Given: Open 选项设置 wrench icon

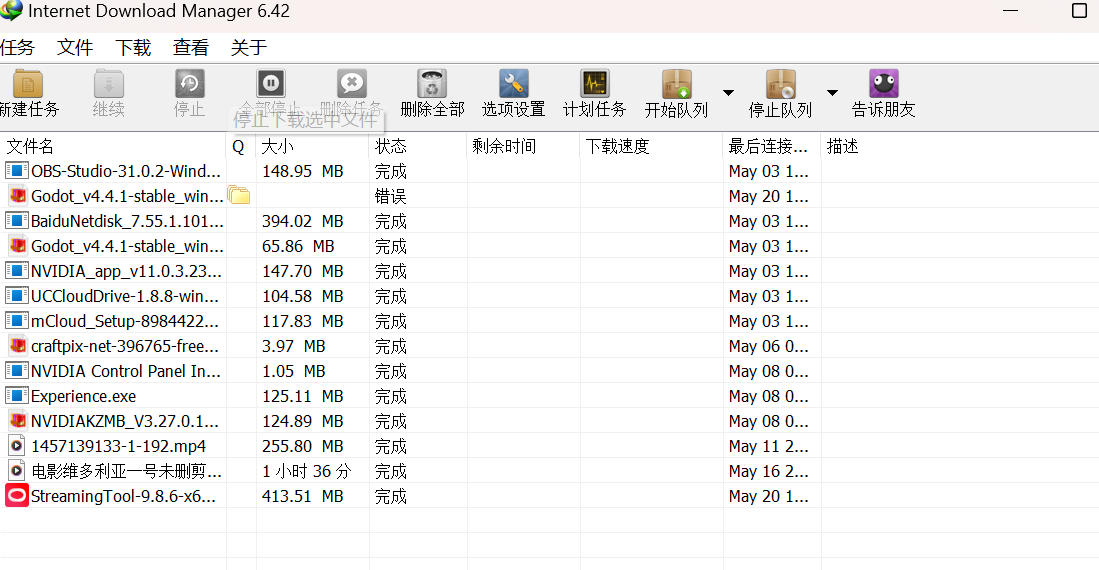Looking at the screenshot, I should click(514, 84).
